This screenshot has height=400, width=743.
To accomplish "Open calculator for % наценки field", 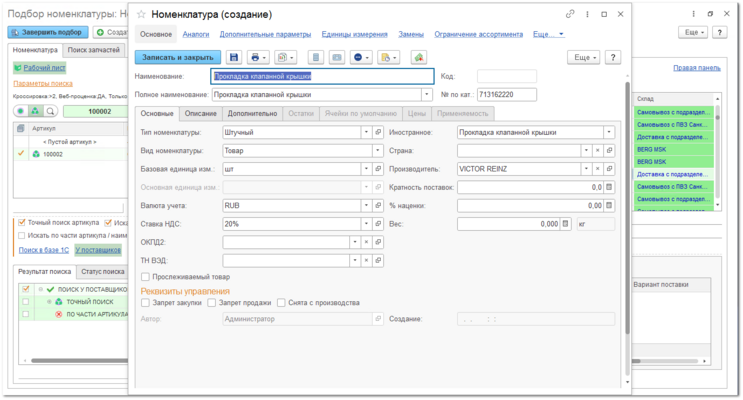I will pyautogui.click(x=609, y=205).
